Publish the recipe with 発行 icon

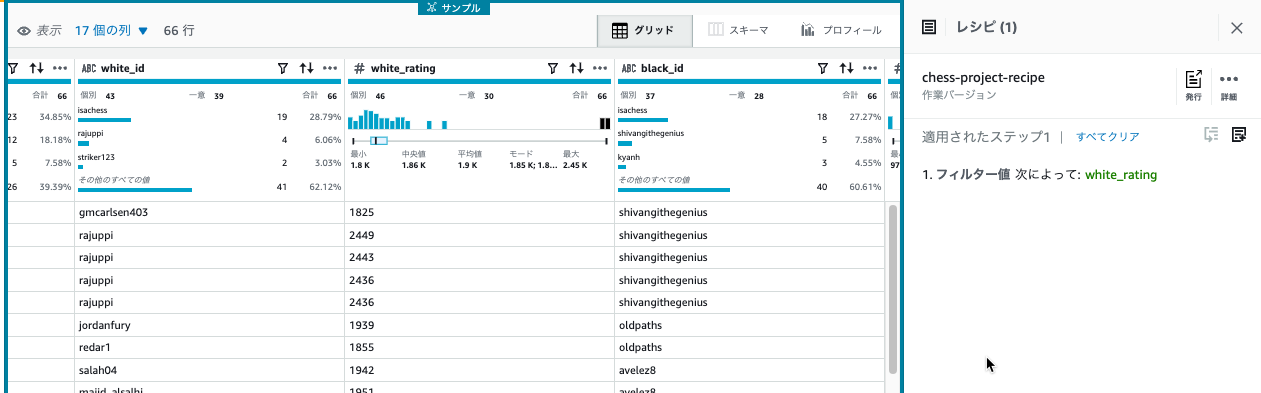(x=1193, y=87)
